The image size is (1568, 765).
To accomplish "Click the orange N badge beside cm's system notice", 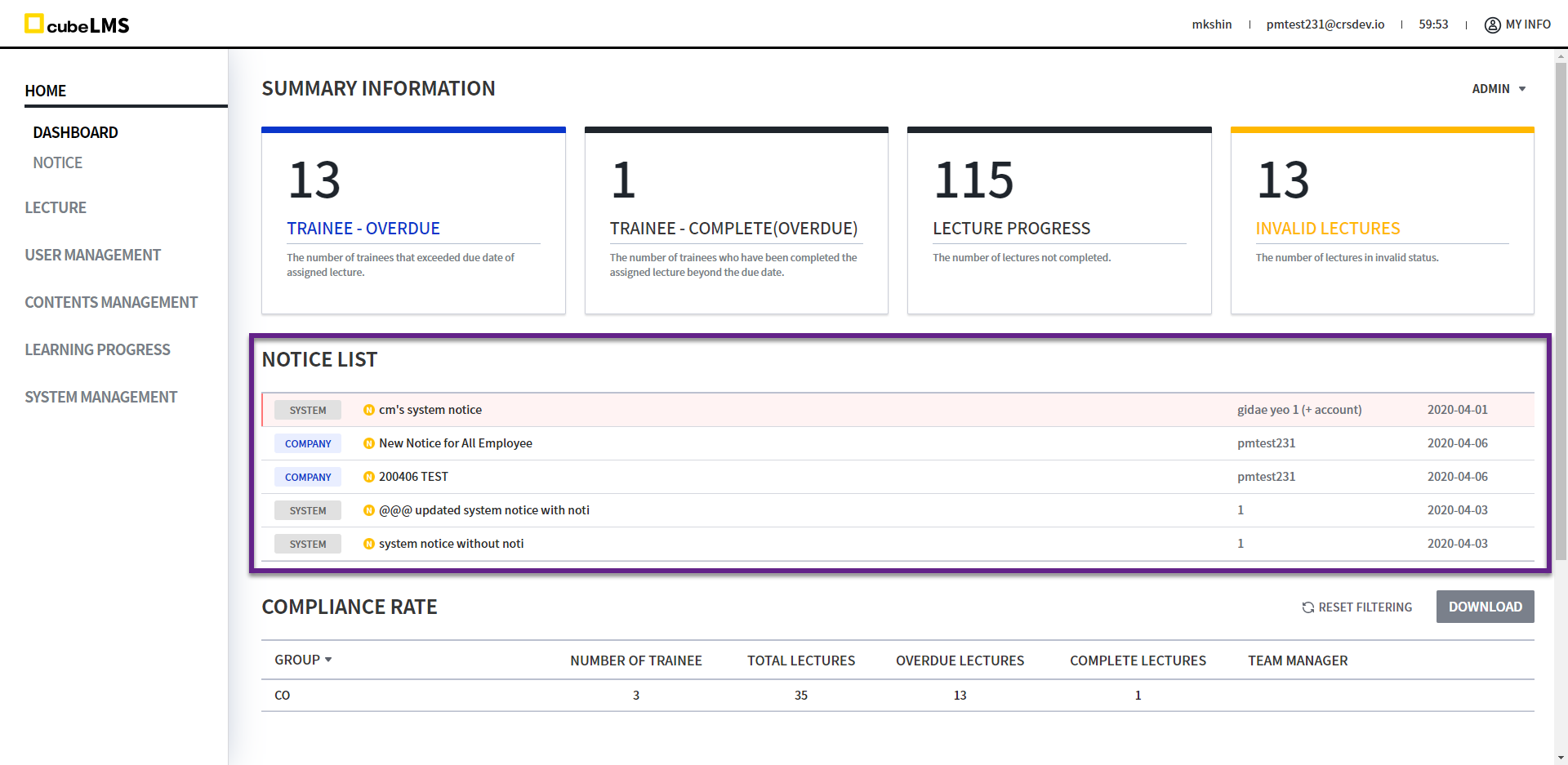I will [x=369, y=410].
